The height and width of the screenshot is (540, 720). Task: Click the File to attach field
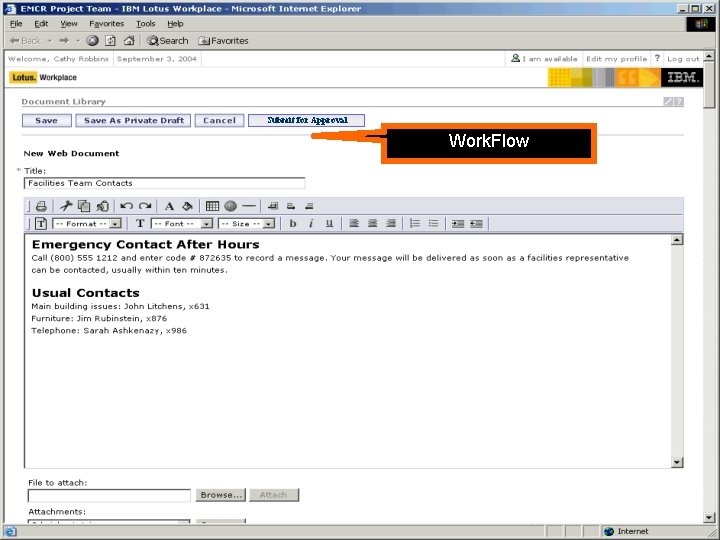[x=109, y=495]
